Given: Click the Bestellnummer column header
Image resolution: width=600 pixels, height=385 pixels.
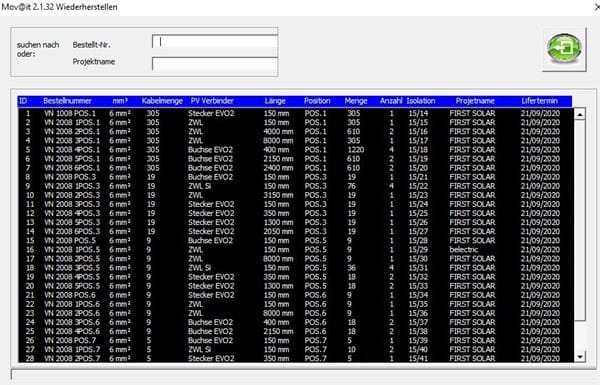Looking at the screenshot, I should click(67, 101).
